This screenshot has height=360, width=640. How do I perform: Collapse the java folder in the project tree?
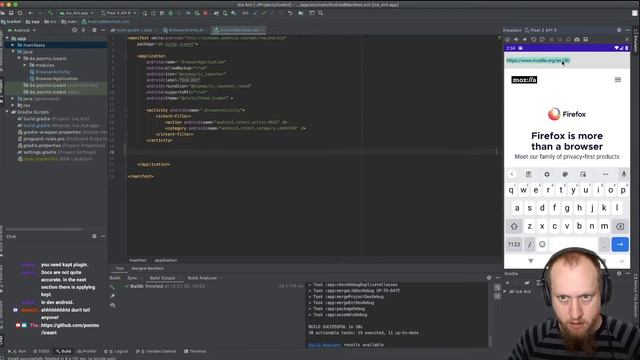[x=13, y=52]
